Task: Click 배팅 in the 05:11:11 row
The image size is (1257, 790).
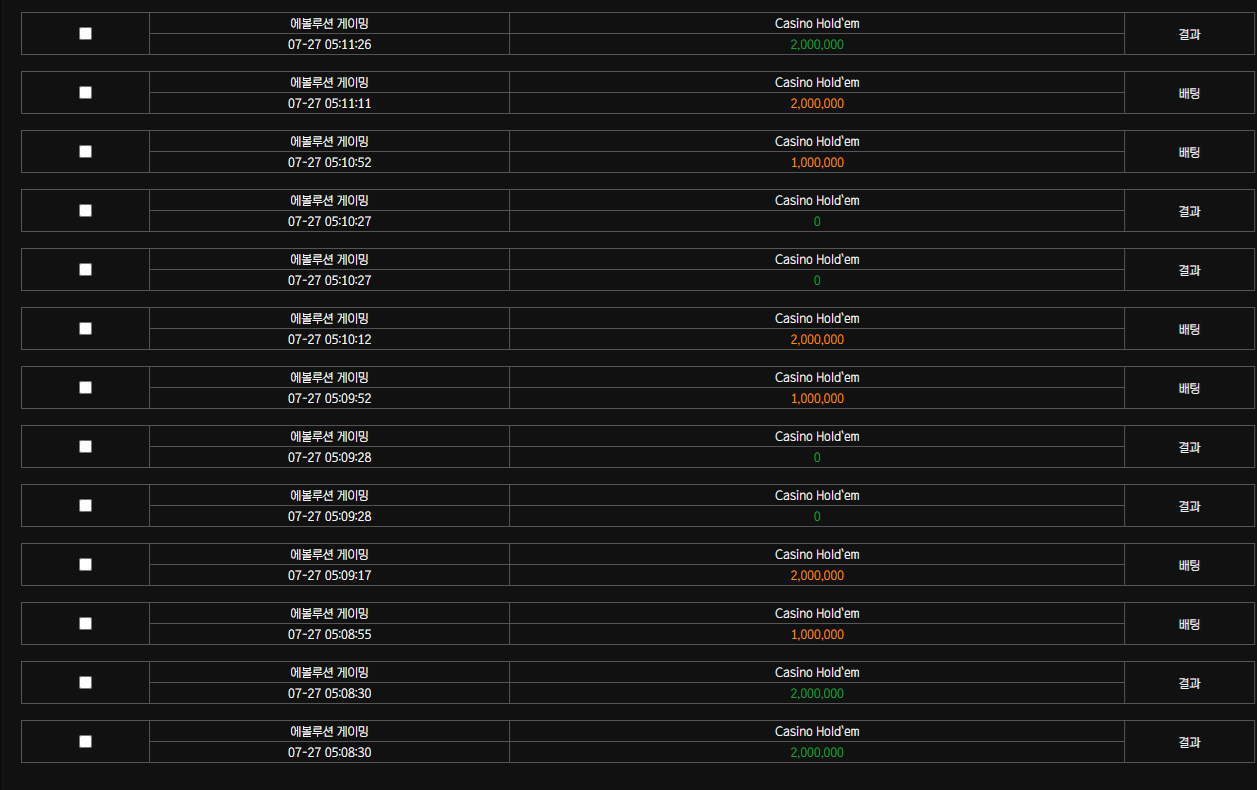Action: click(x=1189, y=93)
